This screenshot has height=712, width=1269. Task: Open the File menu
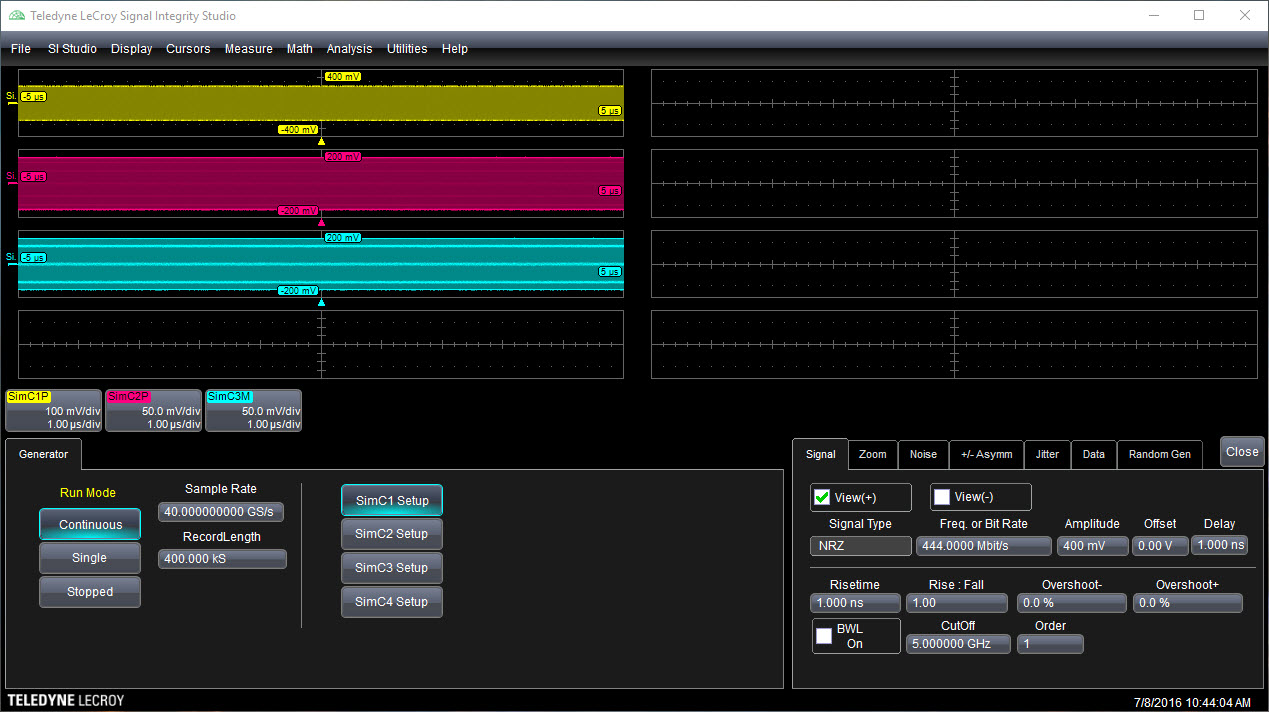click(21, 49)
